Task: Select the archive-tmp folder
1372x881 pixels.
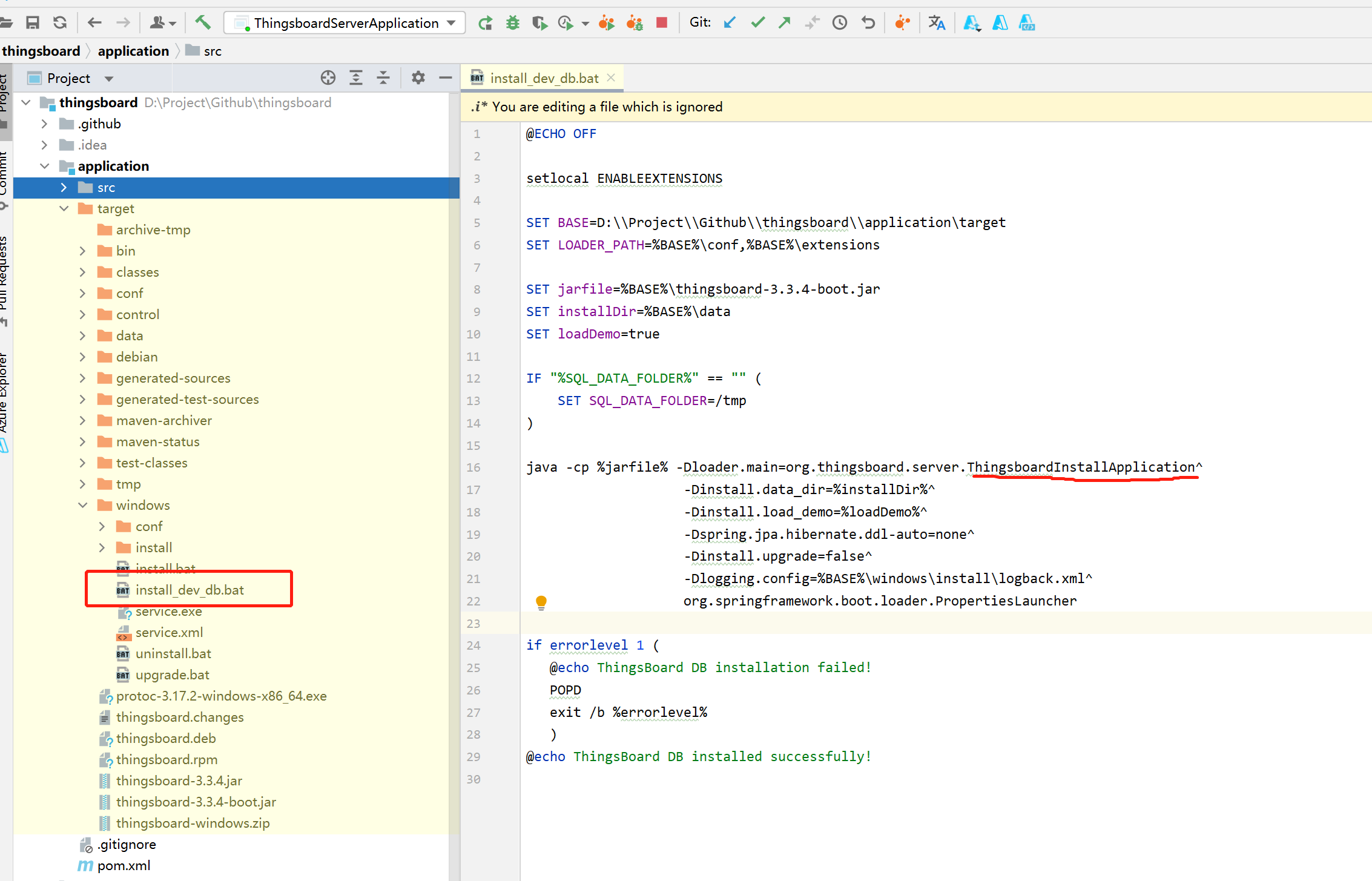Action: point(153,229)
